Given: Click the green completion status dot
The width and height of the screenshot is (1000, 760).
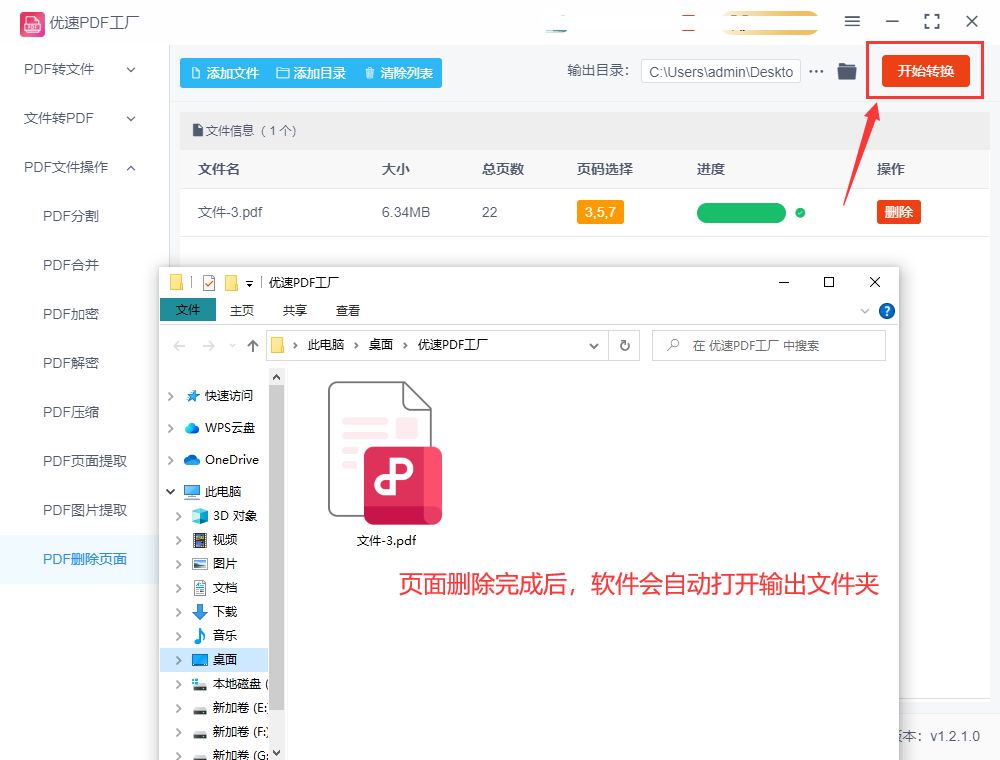Looking at the screenshot, I should tap(800, 213).
